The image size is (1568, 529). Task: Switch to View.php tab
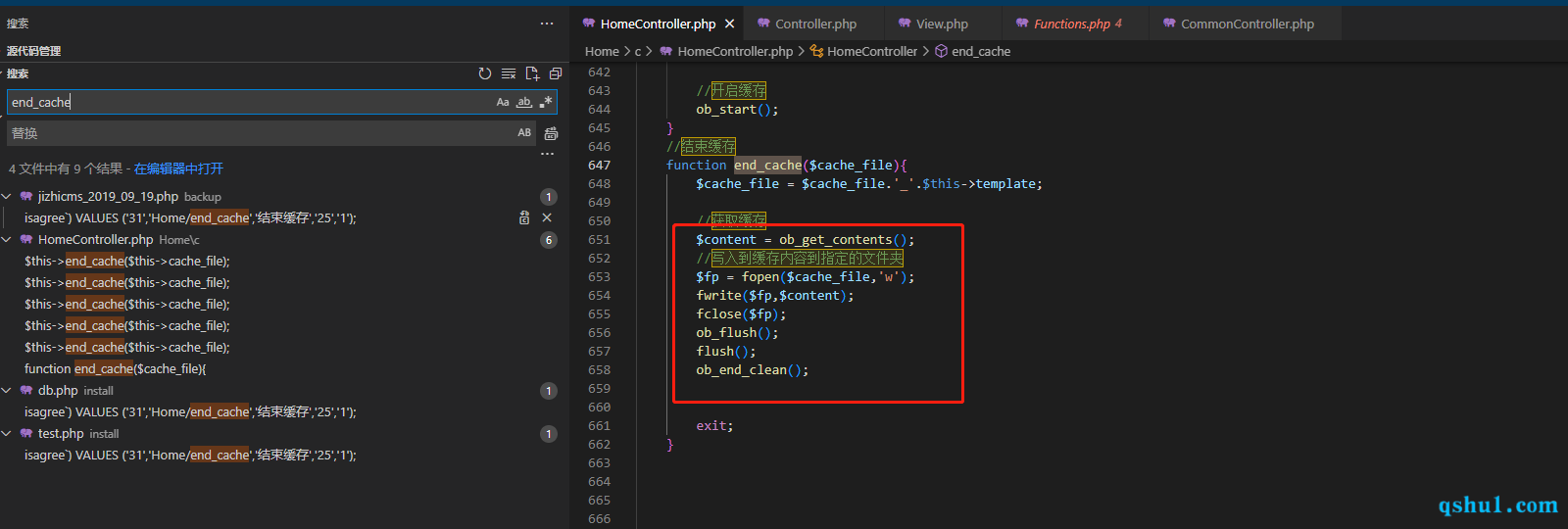[942, 24]
